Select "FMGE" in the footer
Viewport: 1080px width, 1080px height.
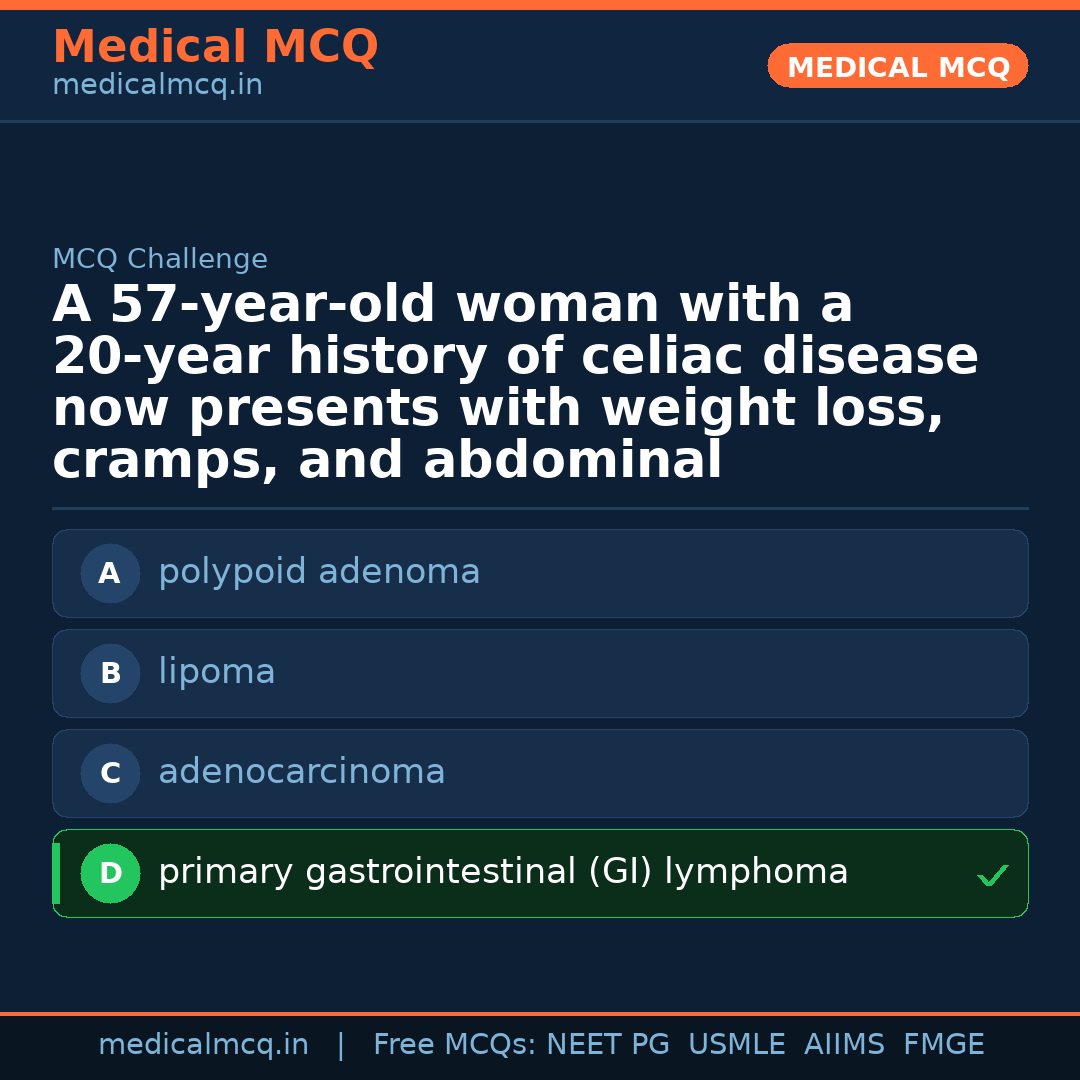click(x=944, y=1045)
